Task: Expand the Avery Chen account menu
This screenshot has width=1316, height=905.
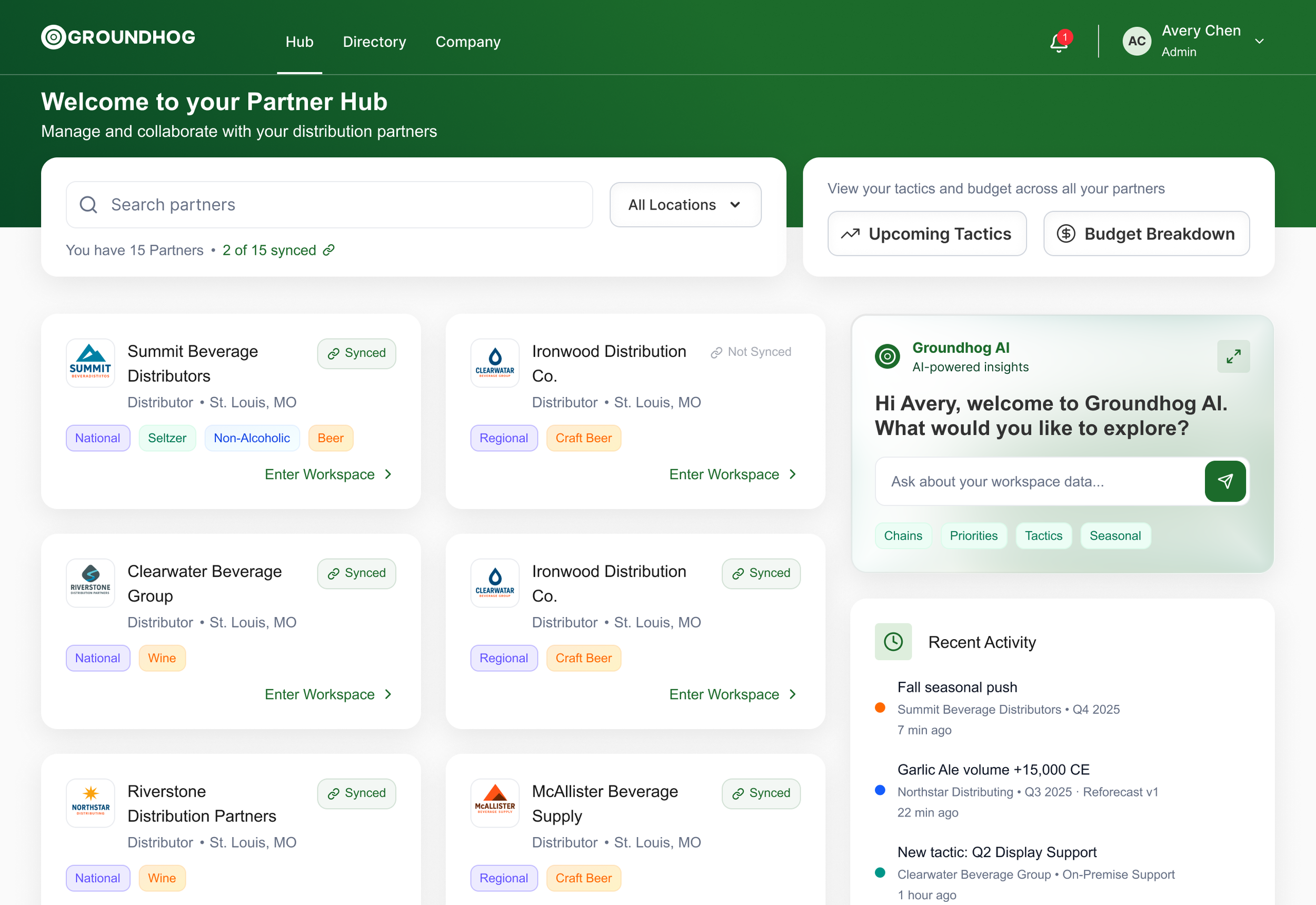Action: point(1259,41)
